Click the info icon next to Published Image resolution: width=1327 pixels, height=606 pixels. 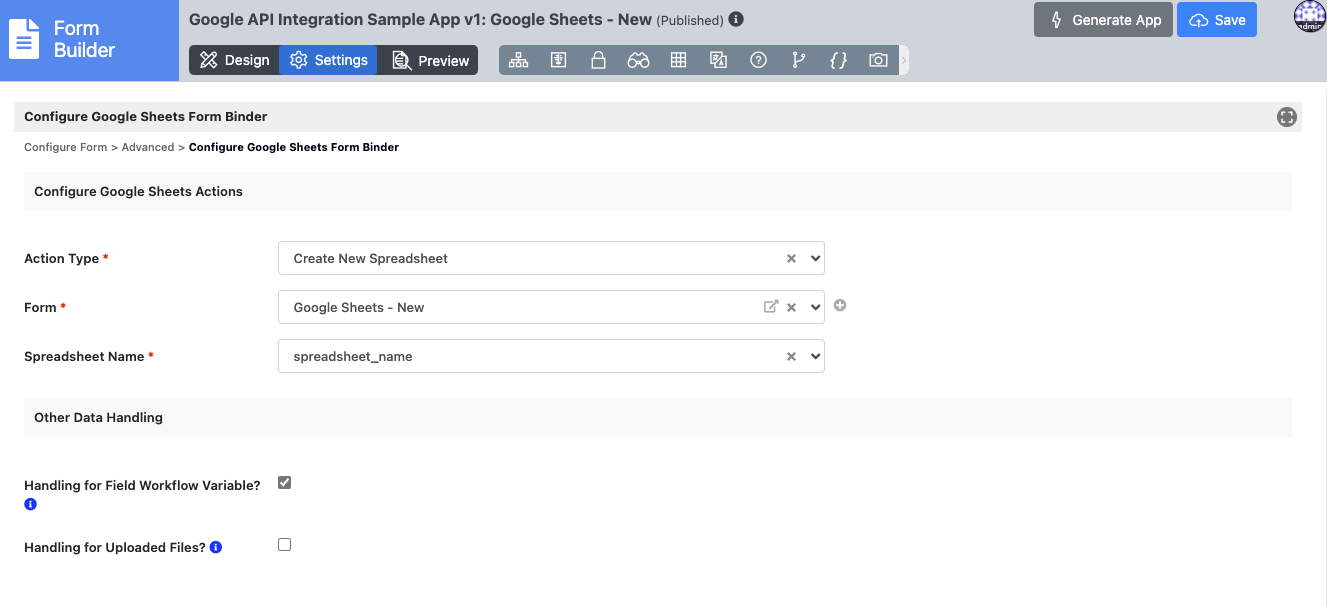coord(736,19)
